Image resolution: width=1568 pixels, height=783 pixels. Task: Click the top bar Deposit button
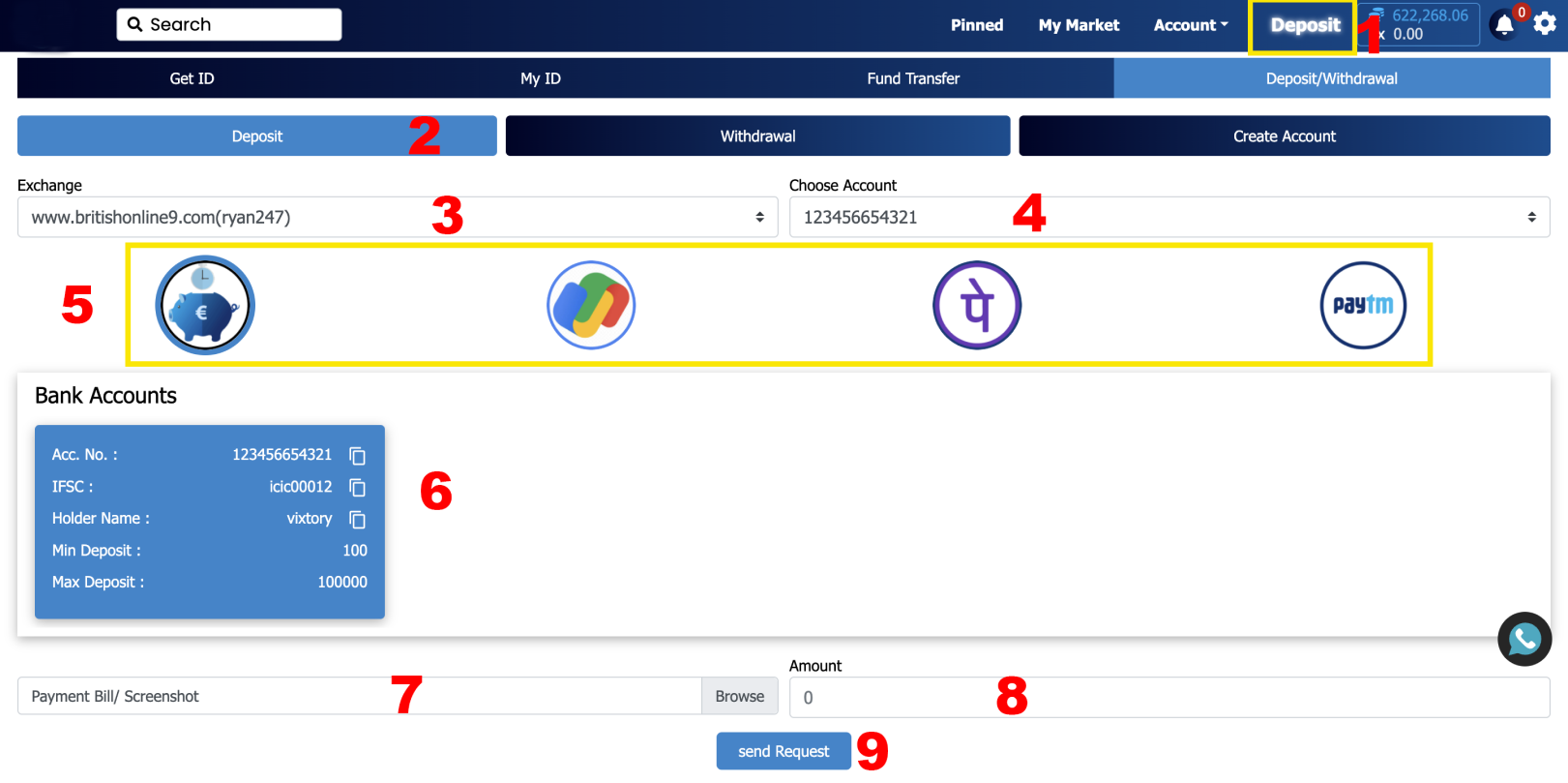1305,25
